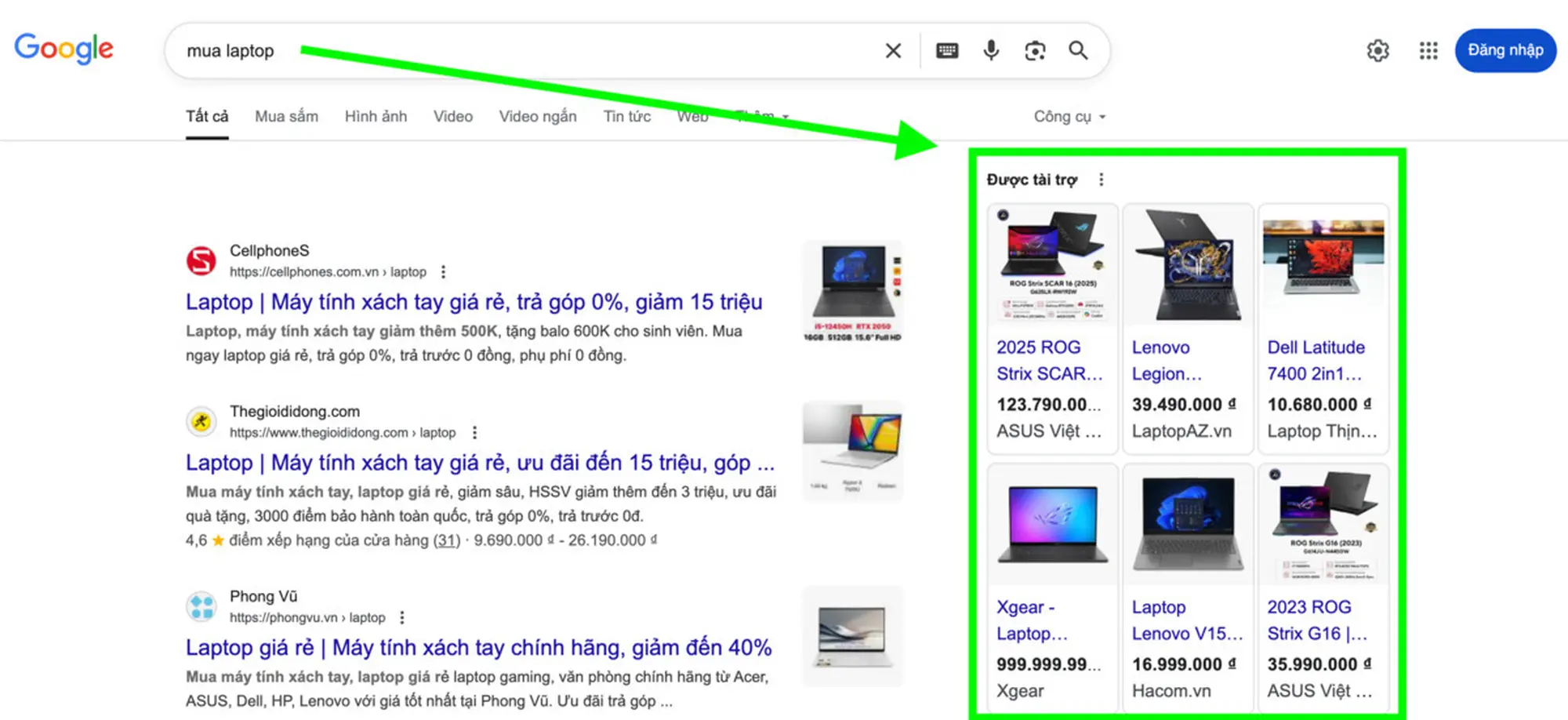The height and width of the screenshot is (720, 1568).
Task: Click the Phong Vũ site favicon
Action: click(x=201, y=607)
